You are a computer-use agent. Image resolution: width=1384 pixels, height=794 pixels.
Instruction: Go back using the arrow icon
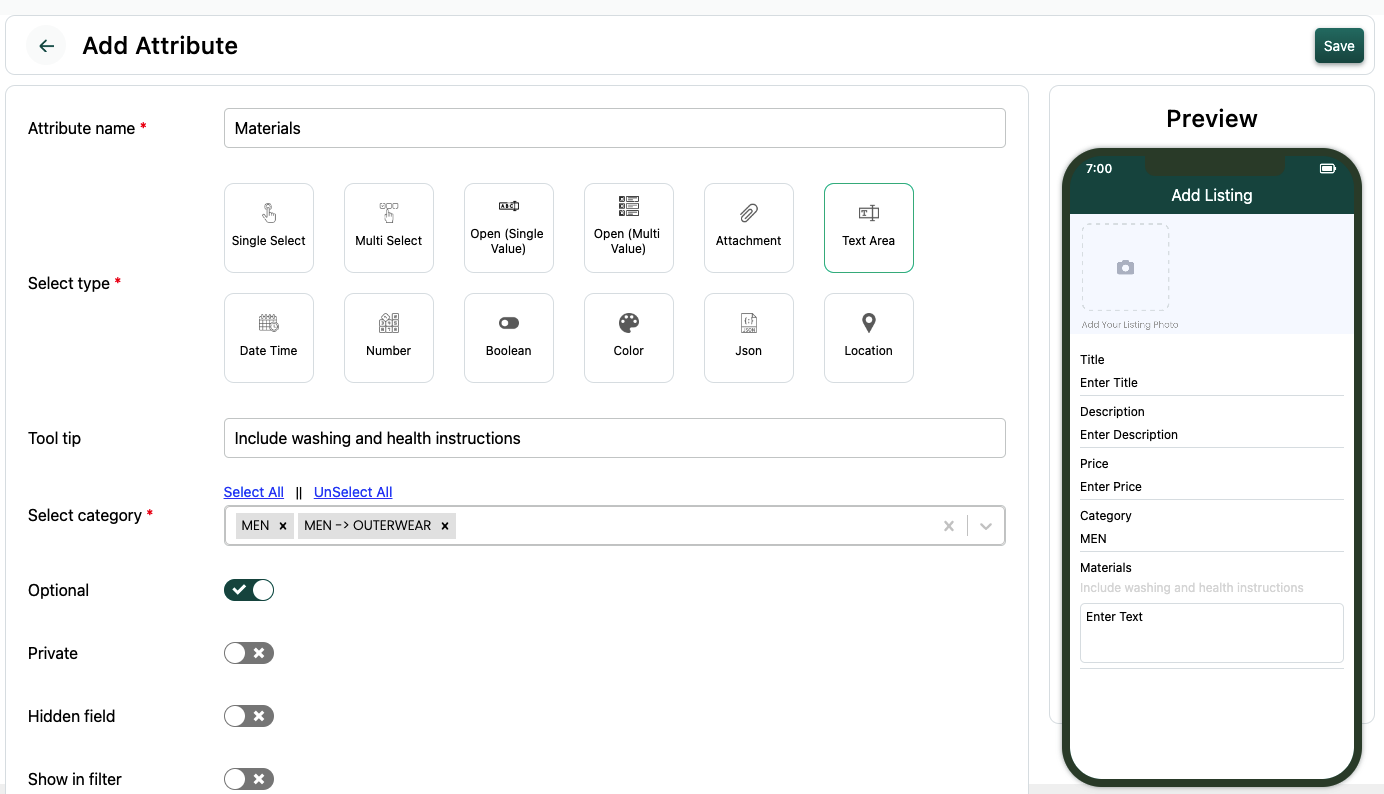[x=46, y=46]
